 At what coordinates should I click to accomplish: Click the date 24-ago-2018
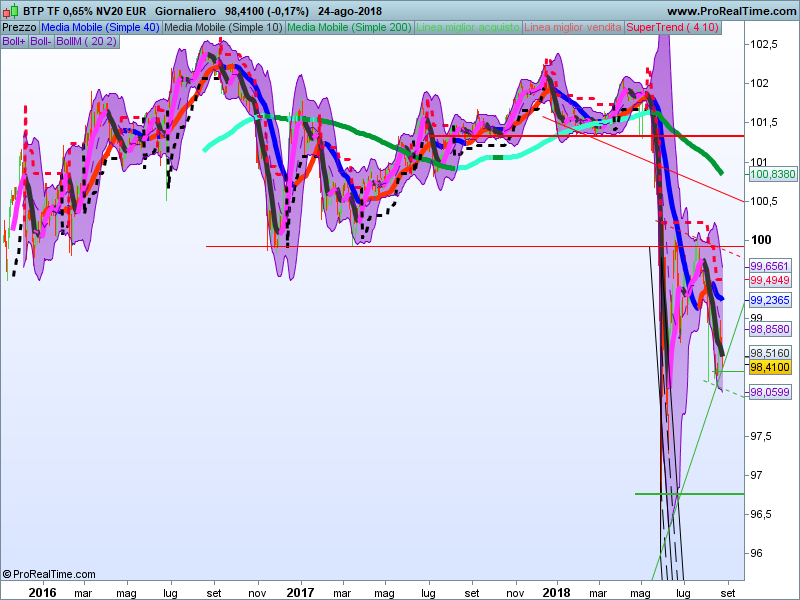349,11
